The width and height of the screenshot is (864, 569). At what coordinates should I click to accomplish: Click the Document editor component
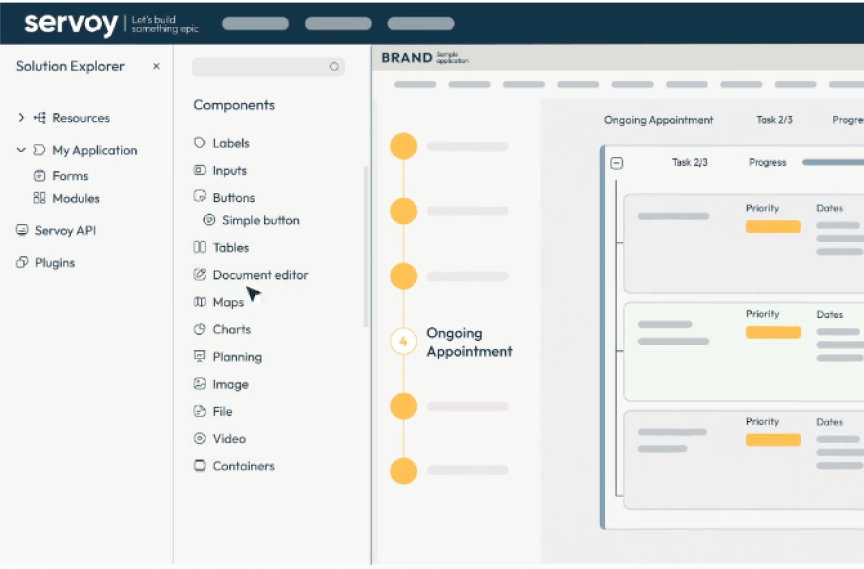260,275
